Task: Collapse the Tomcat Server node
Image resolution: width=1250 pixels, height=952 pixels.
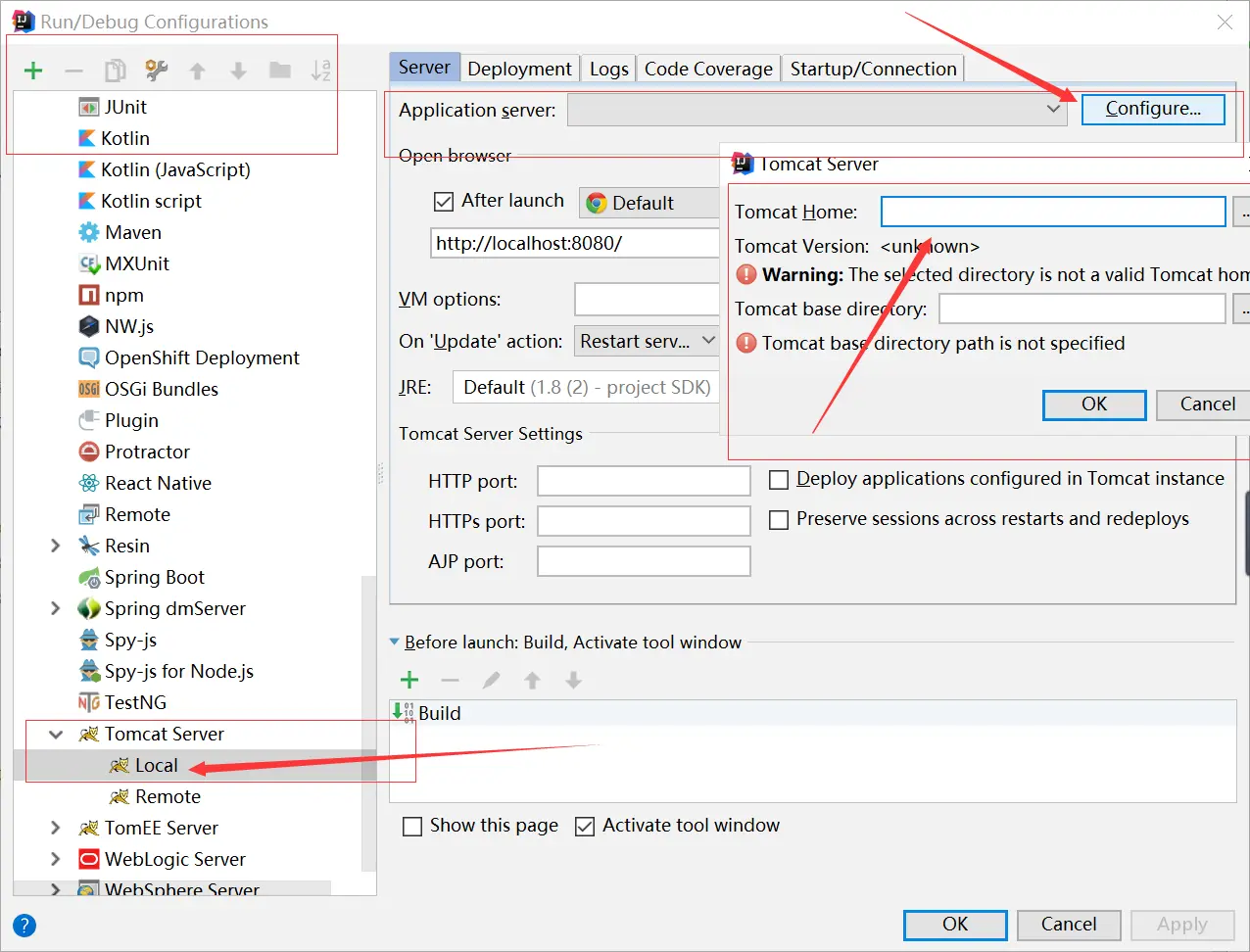Action: [x=56, y=734]
